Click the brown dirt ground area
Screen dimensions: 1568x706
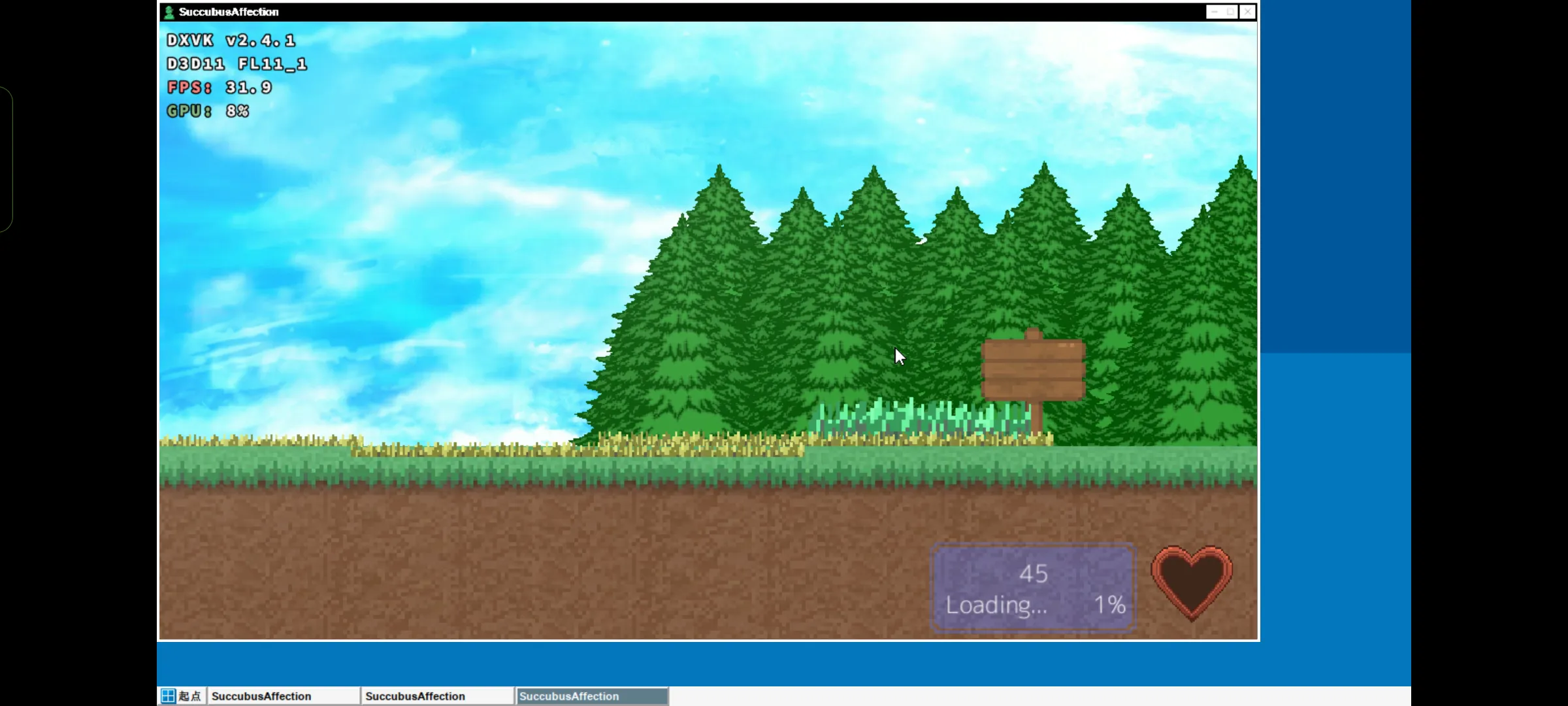tap(523, 562)
